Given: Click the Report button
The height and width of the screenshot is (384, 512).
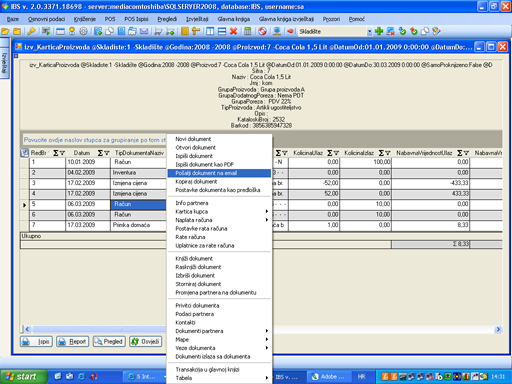Looking at the screenshot, I should [72, 342].
